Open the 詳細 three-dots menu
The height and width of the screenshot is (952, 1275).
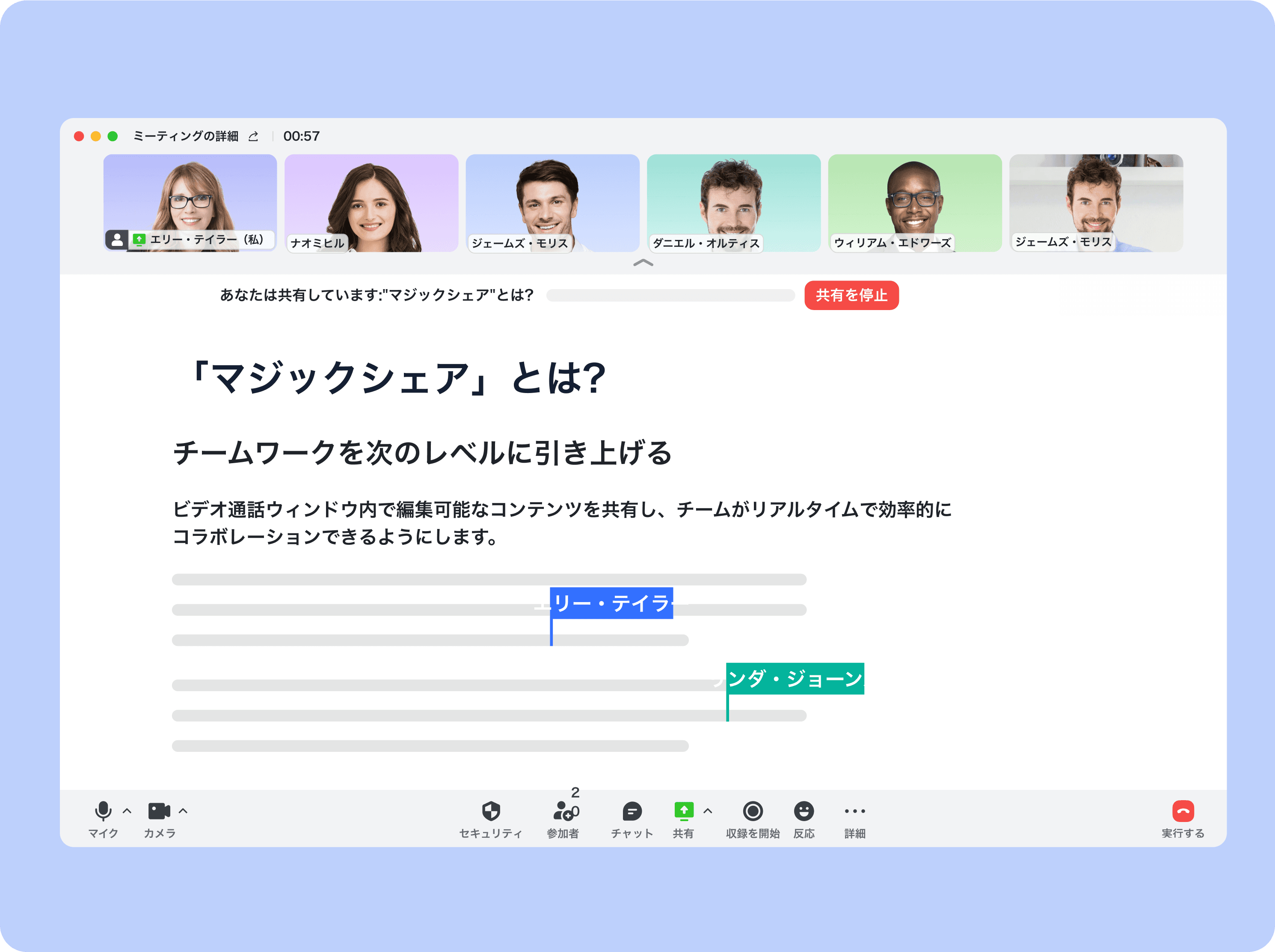click(854, 811)
